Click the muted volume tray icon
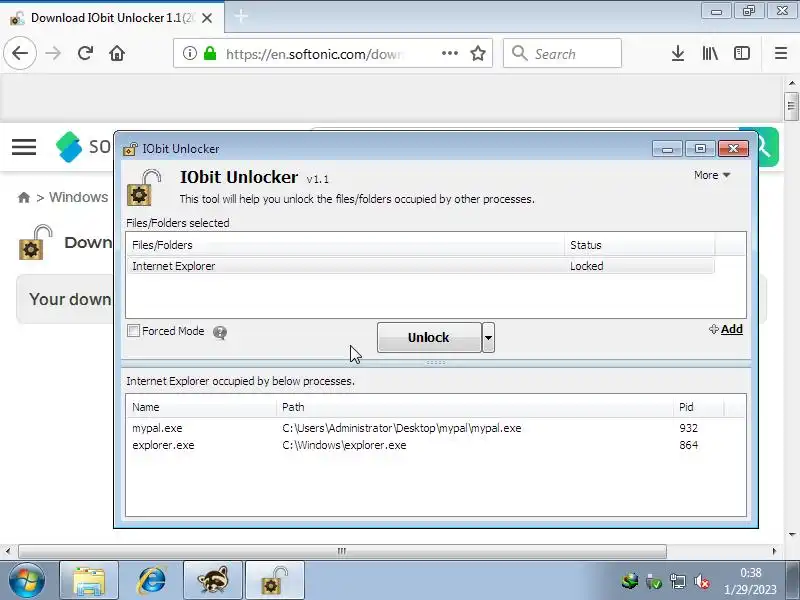Viewport: 800px width, 600px height. [x=703, y=581]
